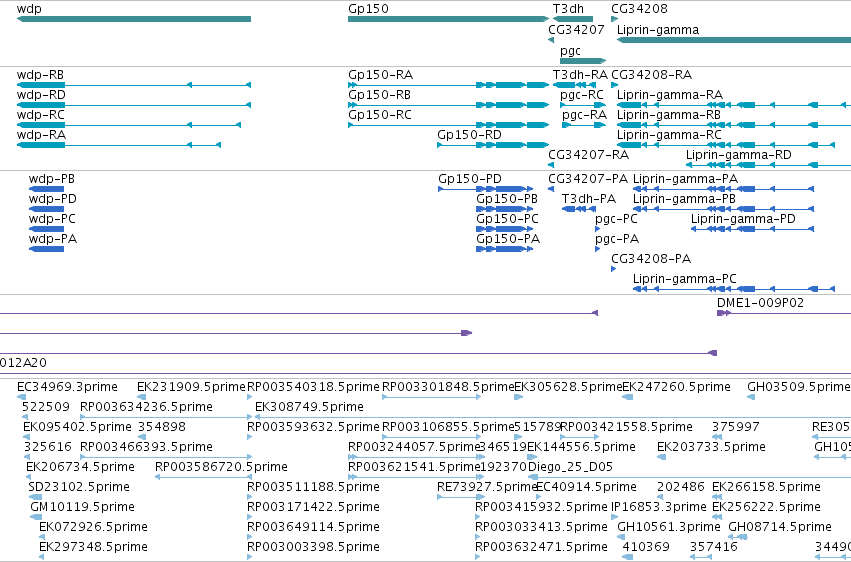Image resolution: width=851 pixels, height=562 pixels.
Task: Click the SD23102.5prime EST label
Action: point(79,488)
